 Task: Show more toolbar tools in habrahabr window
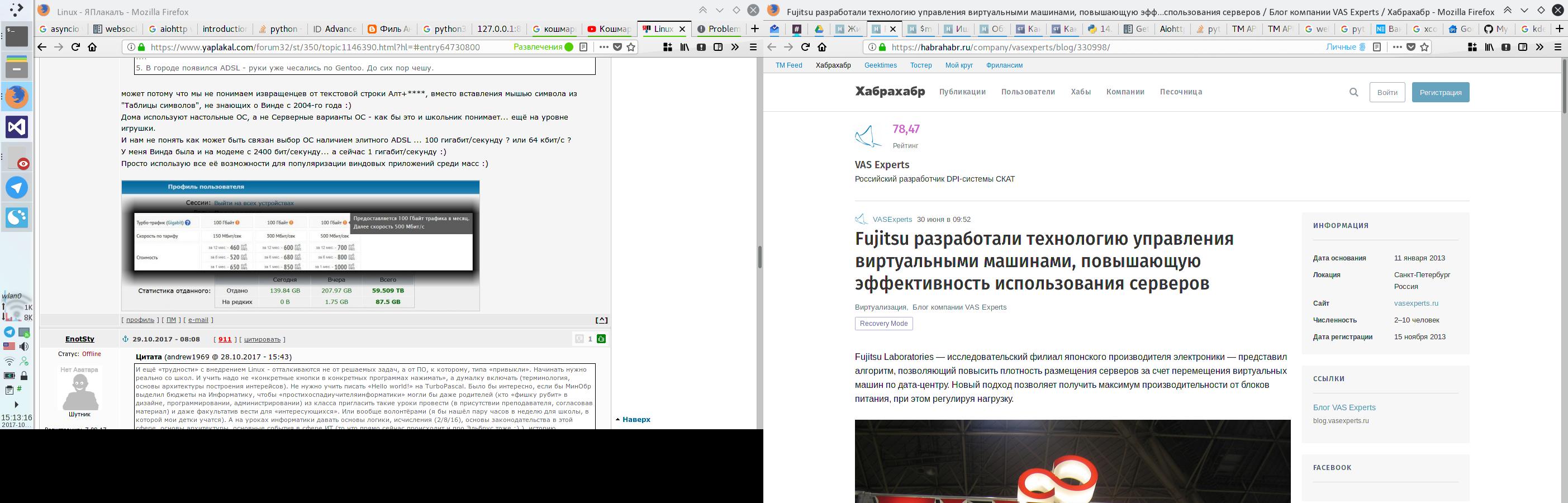pos(1540,47)
